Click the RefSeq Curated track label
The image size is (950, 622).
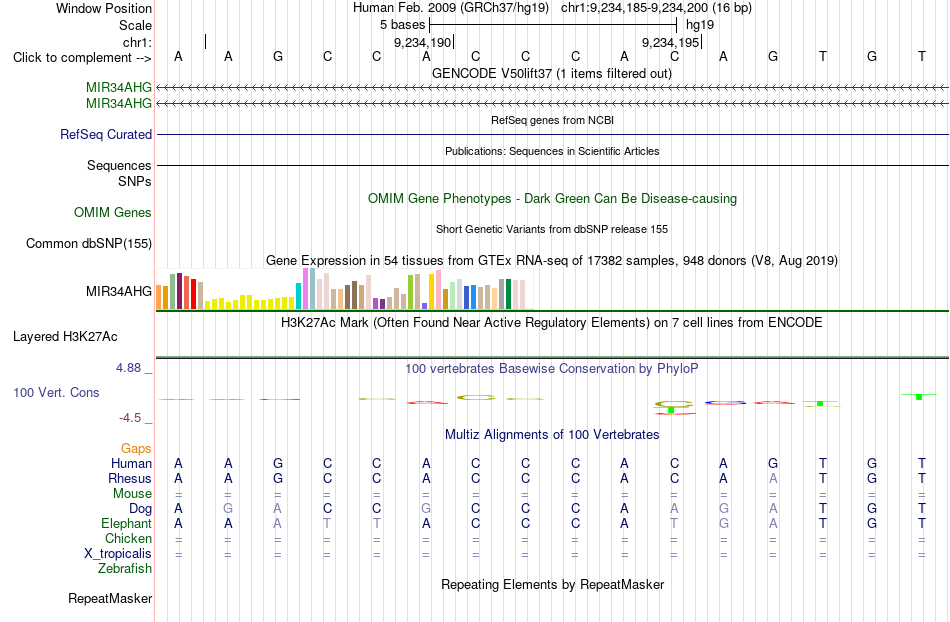click(x=105, y=134)
